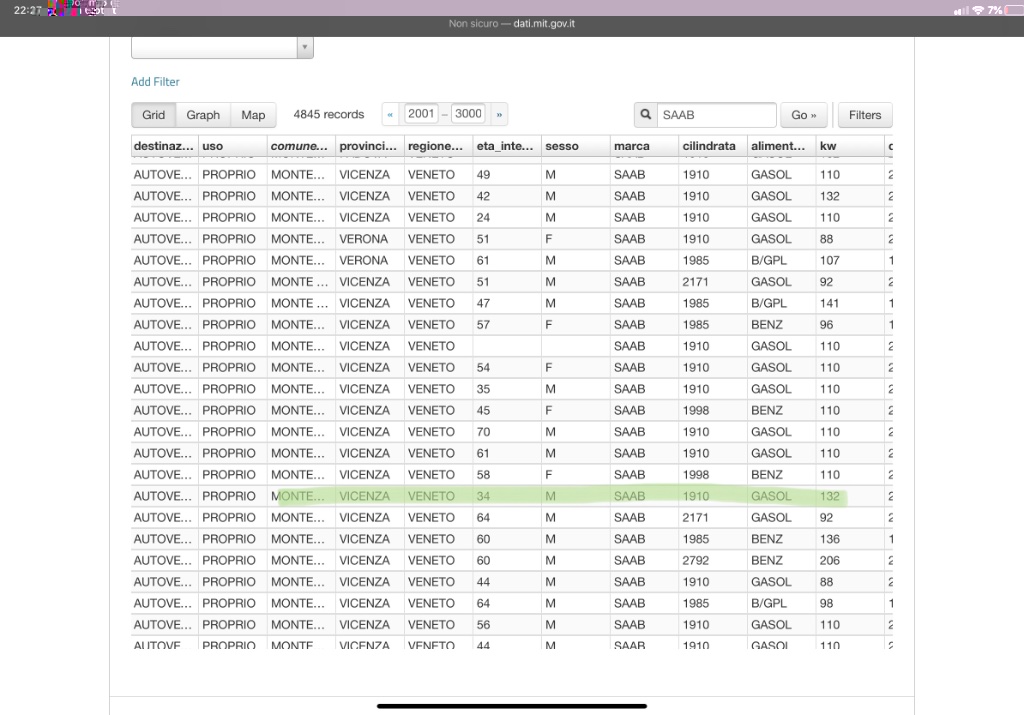Open the Filters panel button
The image size is (1024, 715).
coord(865,115)
